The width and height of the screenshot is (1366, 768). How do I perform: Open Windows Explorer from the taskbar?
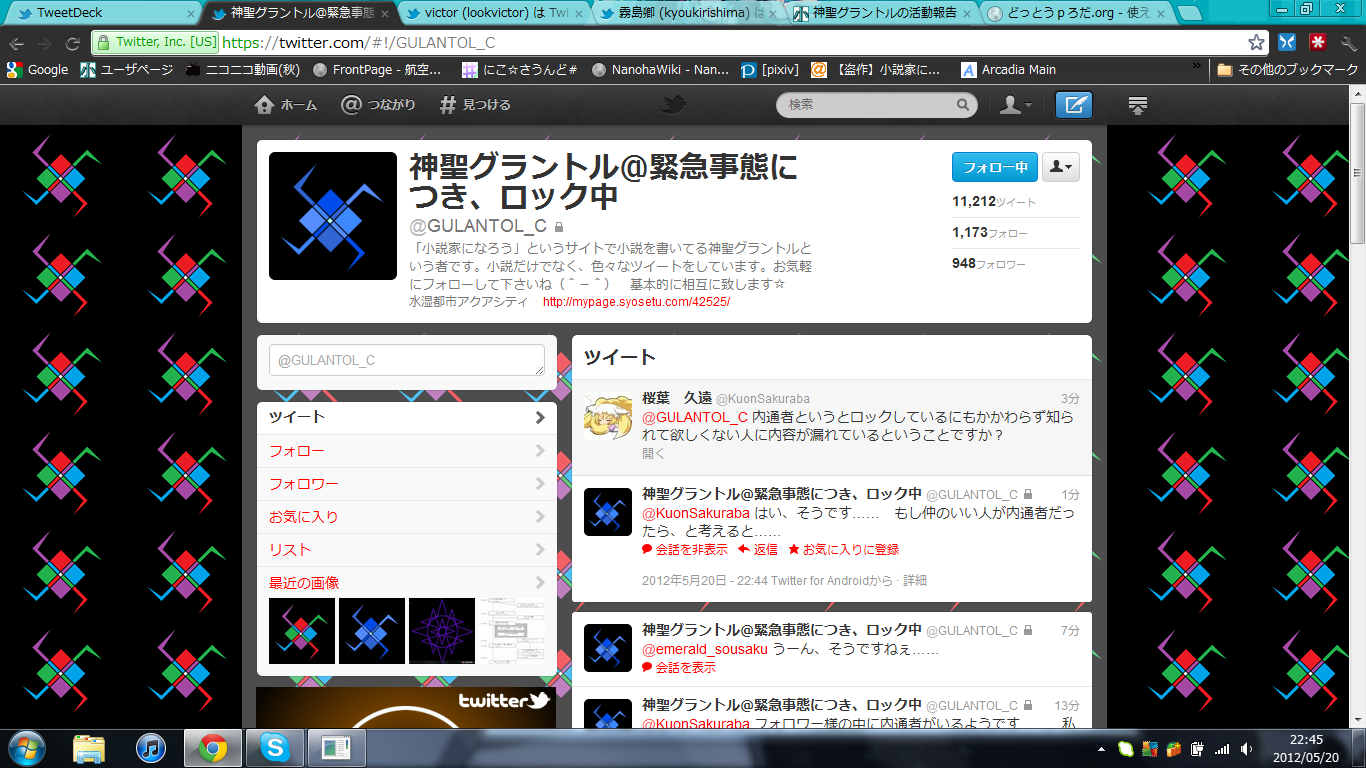point(89,747)
